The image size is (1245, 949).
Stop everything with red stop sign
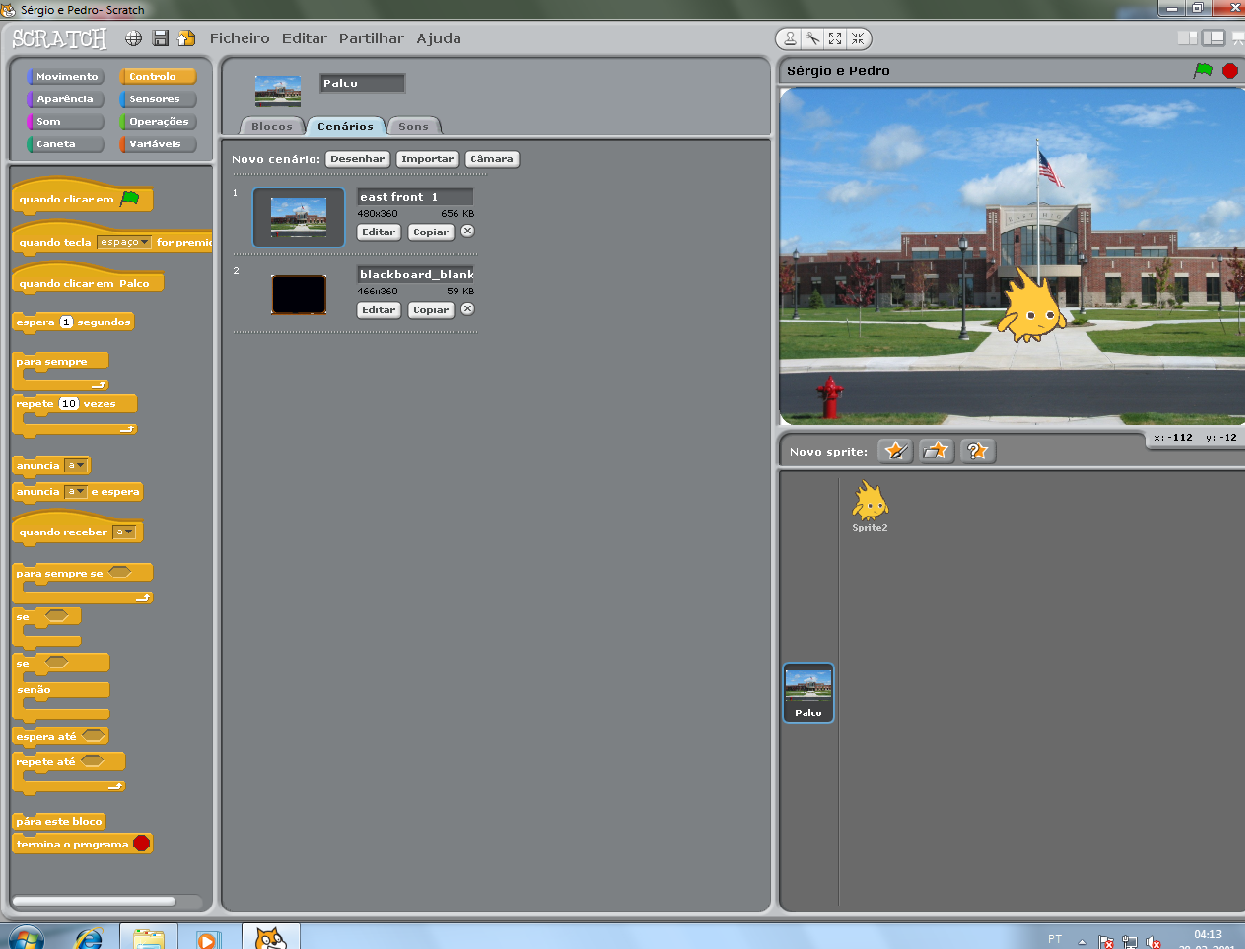[1230, 71]
